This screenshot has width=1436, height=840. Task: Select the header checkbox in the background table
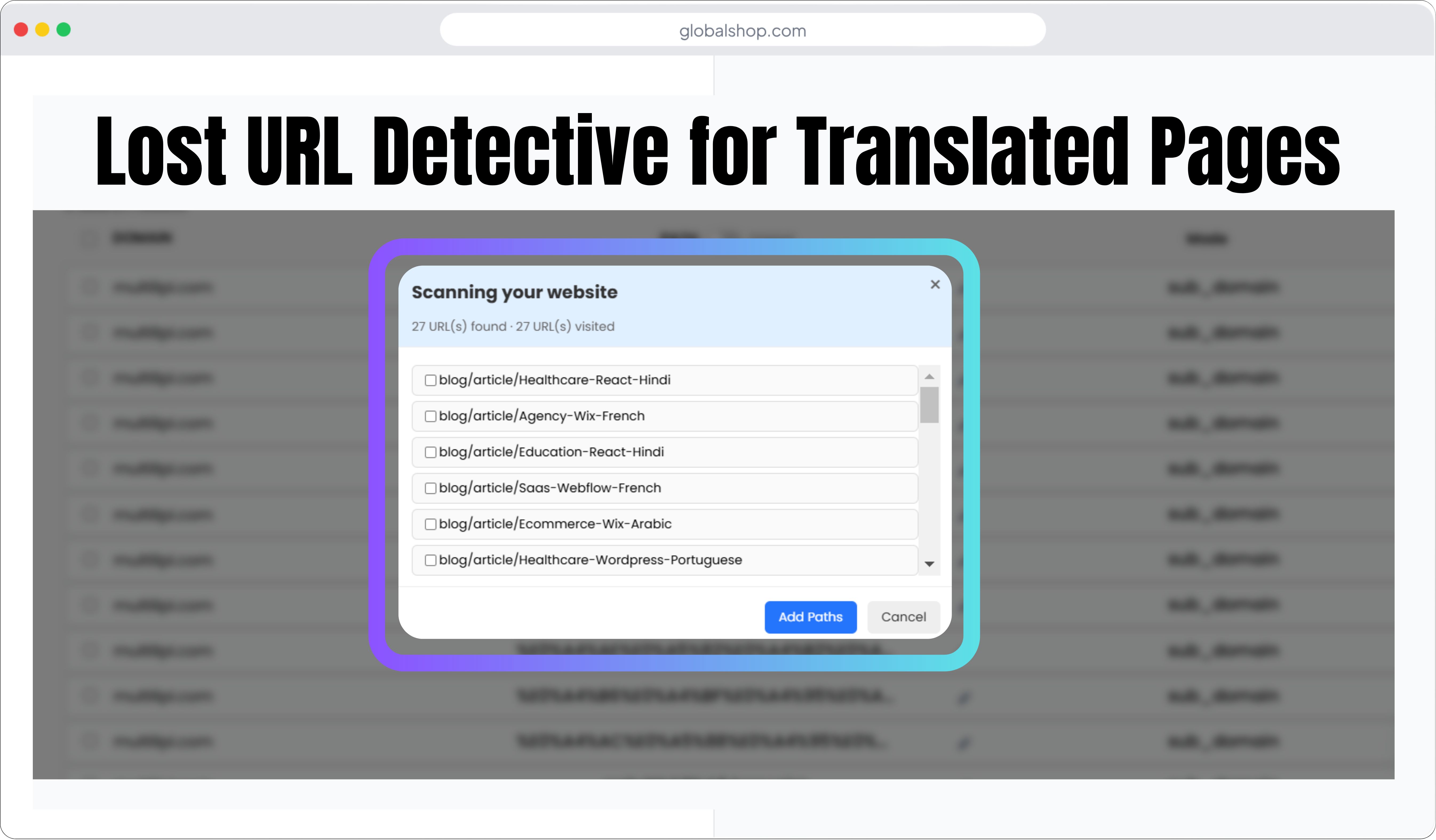click(x=88, y=238)
